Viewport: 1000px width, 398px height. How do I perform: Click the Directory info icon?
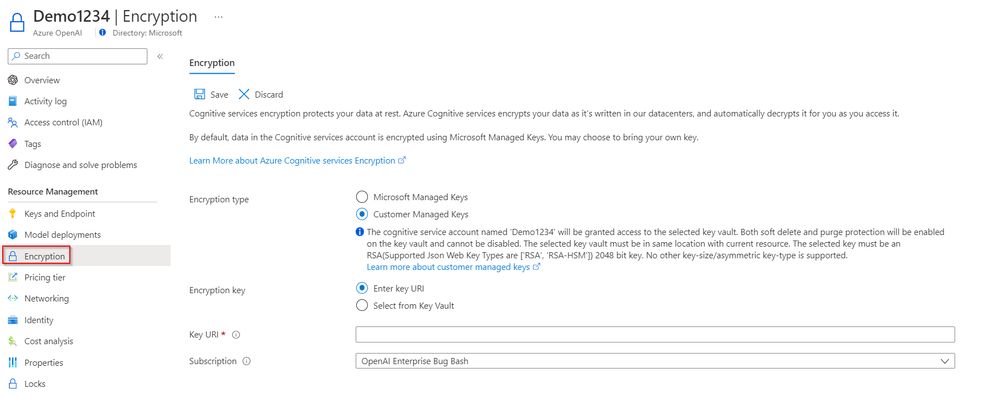(103, 33)
